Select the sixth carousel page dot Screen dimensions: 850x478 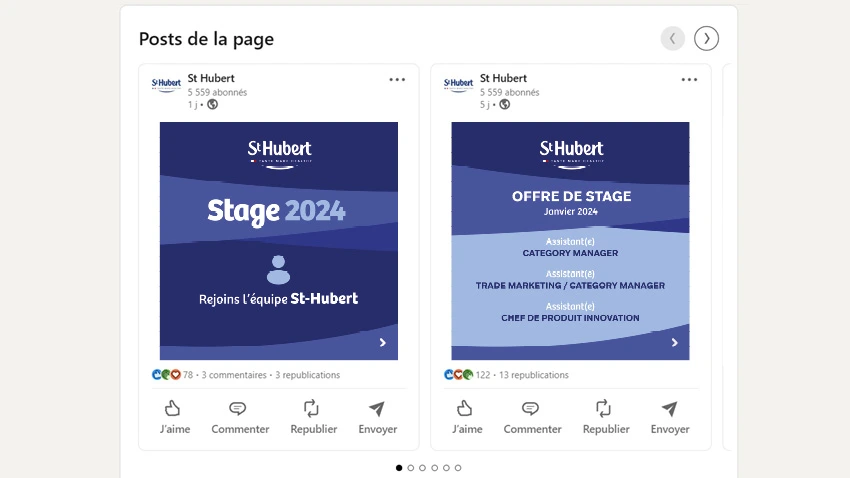click(x=458, y=468)
